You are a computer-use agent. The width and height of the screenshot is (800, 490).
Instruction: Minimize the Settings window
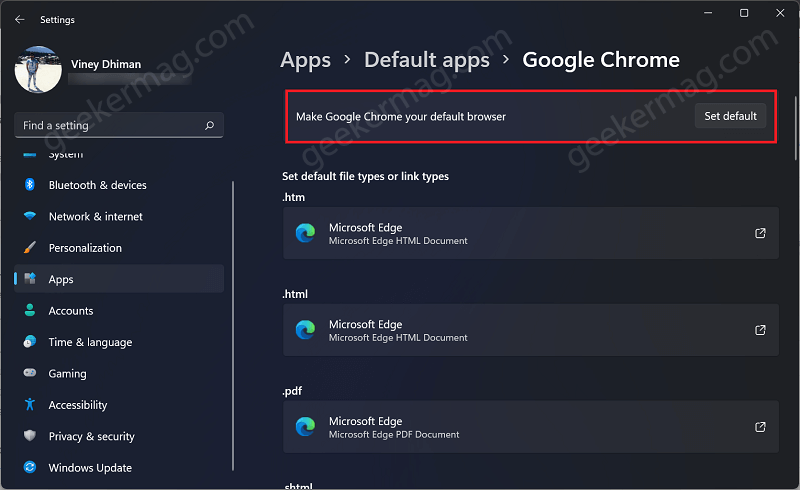point(708,13)
